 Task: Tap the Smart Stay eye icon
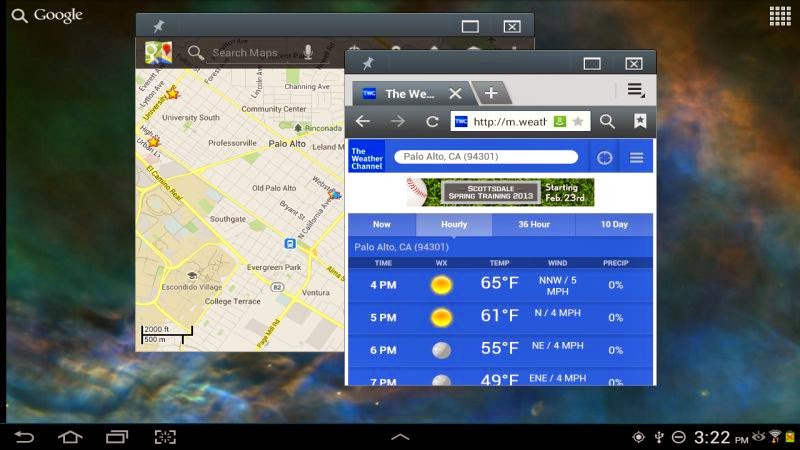tap(759, 436)
